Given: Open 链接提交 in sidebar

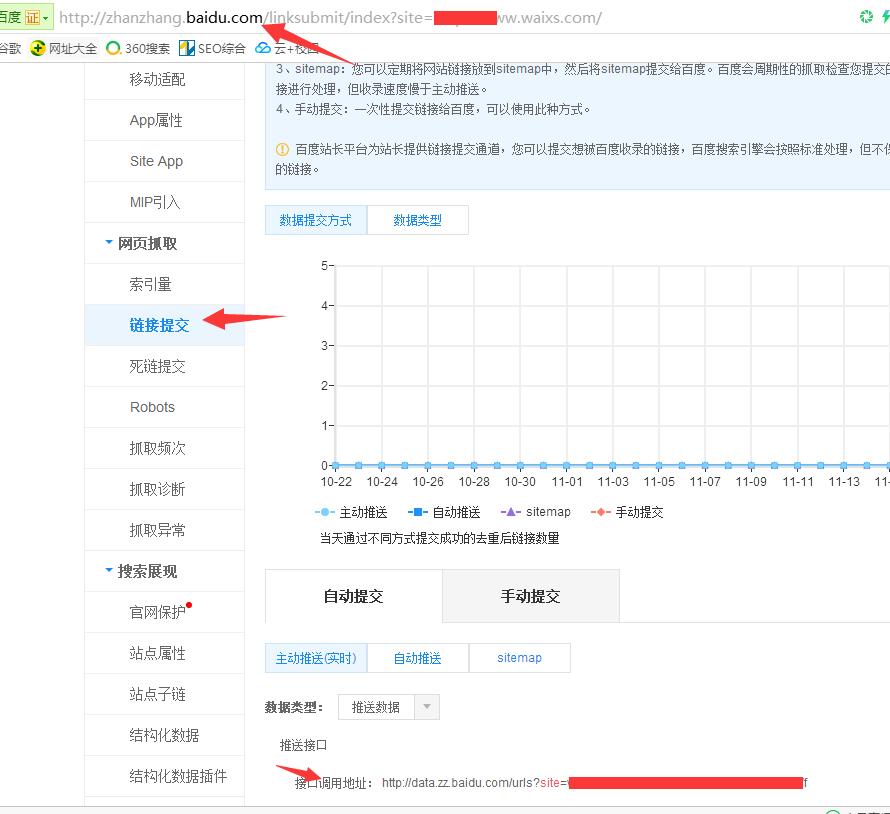Looking at the screenshot, I should tap(165, 325).
